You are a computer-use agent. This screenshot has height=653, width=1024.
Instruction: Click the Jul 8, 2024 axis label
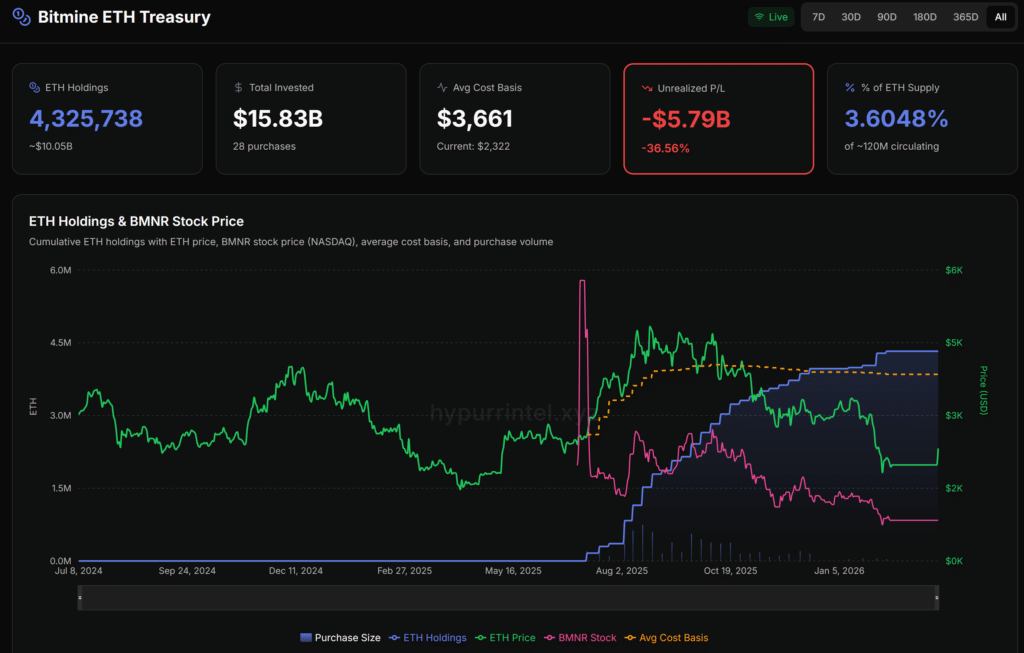coord(78,571)
